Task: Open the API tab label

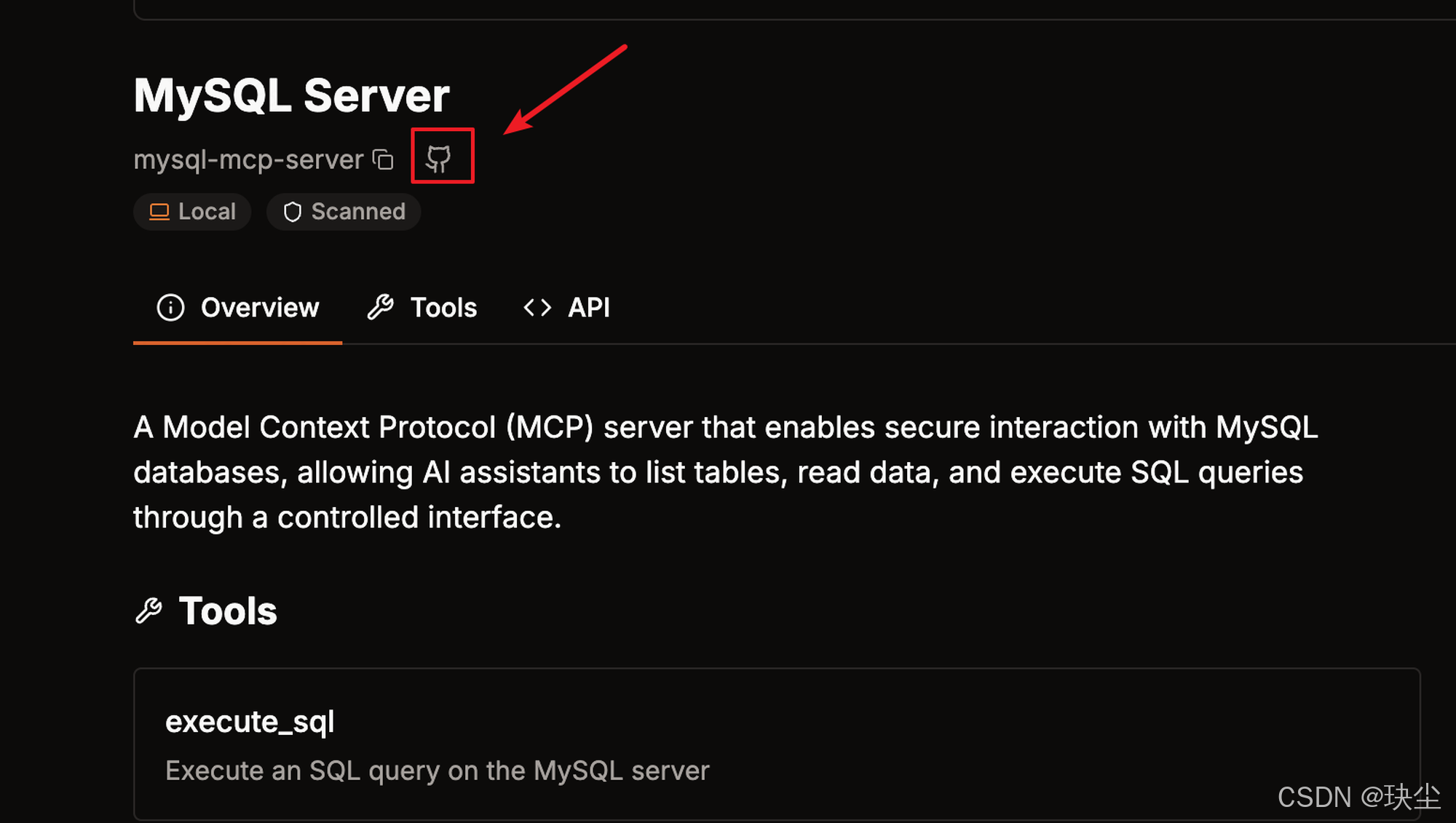Action: (x=588, y=308)
